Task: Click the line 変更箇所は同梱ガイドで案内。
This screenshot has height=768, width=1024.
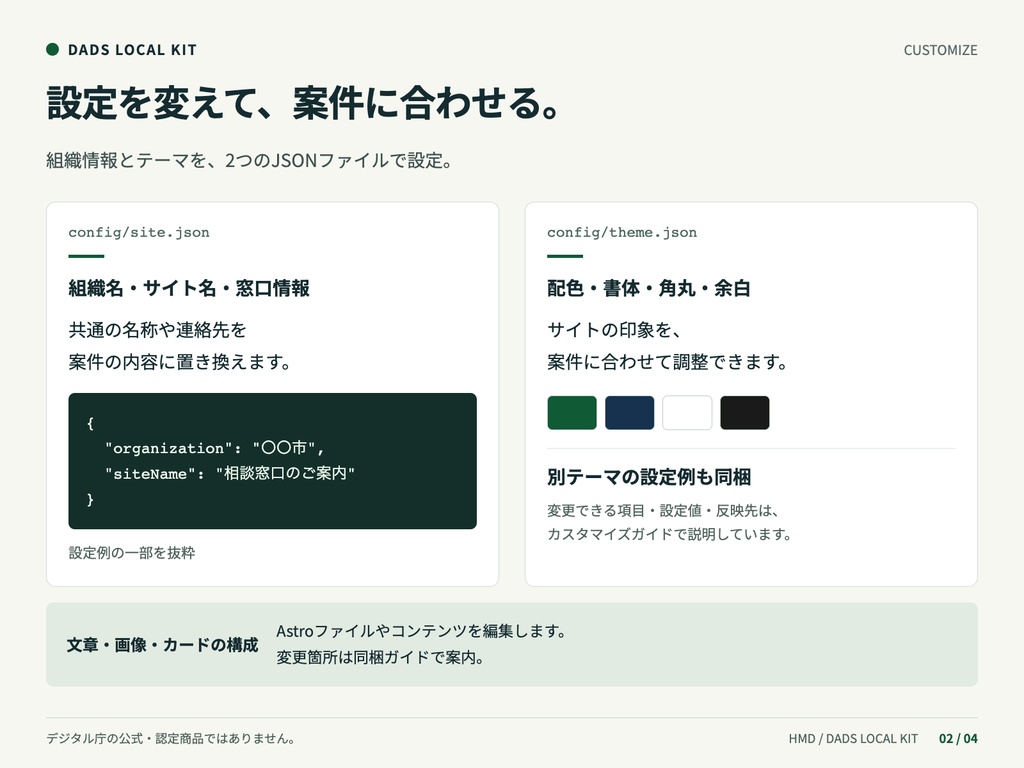Action: [380, 658]
